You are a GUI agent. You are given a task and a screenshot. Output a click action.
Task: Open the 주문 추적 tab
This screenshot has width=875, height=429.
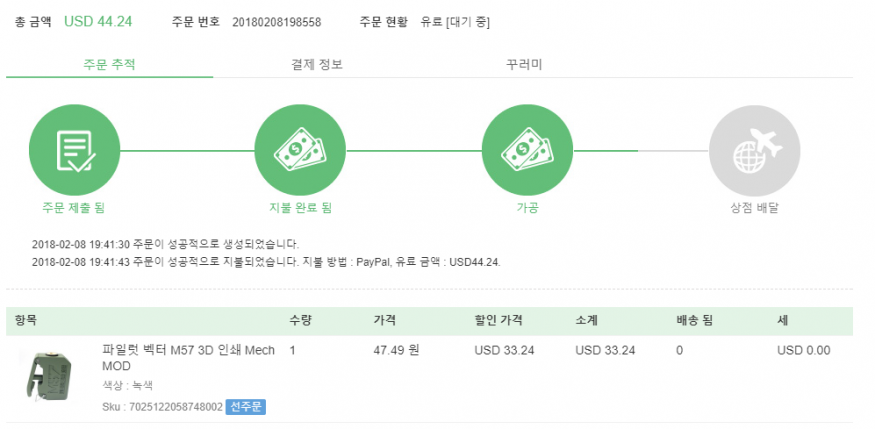pyautogui.click(x=109, y=64)
